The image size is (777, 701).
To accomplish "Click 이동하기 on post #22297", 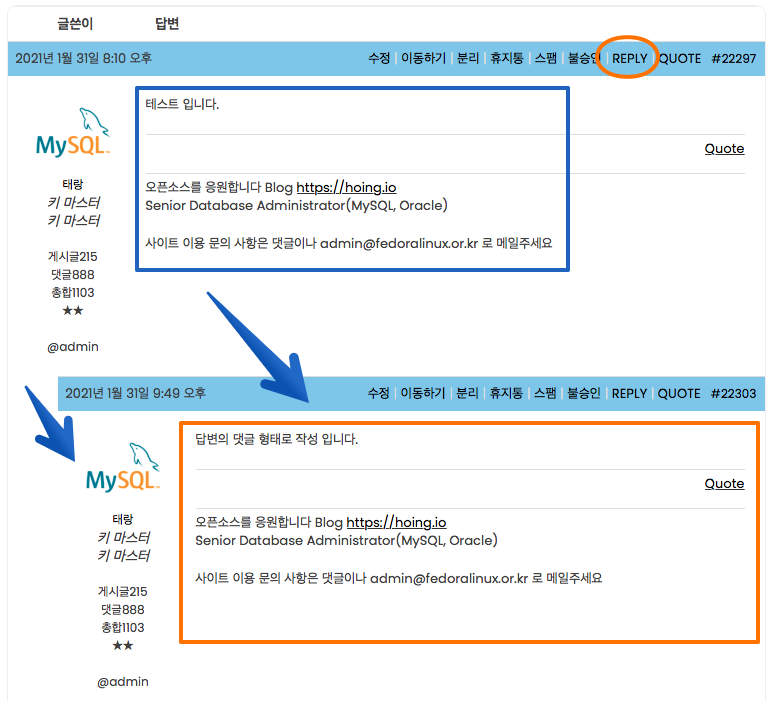I will 423,58.
